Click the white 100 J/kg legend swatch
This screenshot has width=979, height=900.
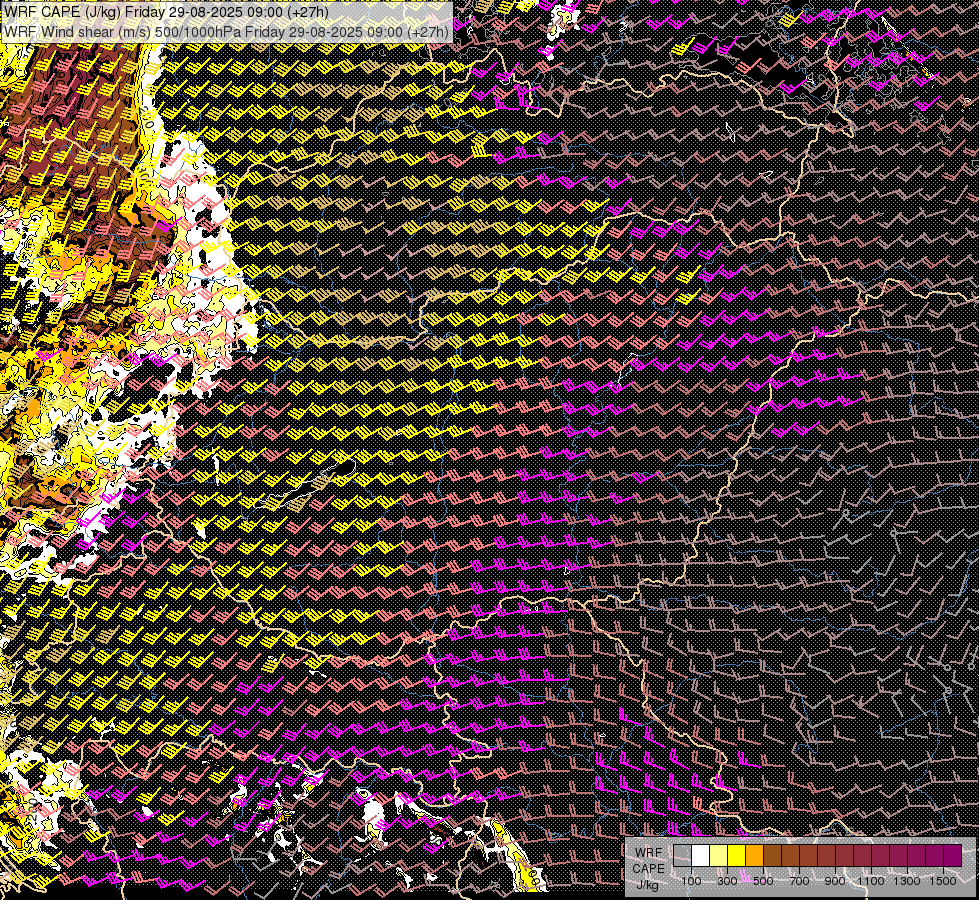[701, 856]
